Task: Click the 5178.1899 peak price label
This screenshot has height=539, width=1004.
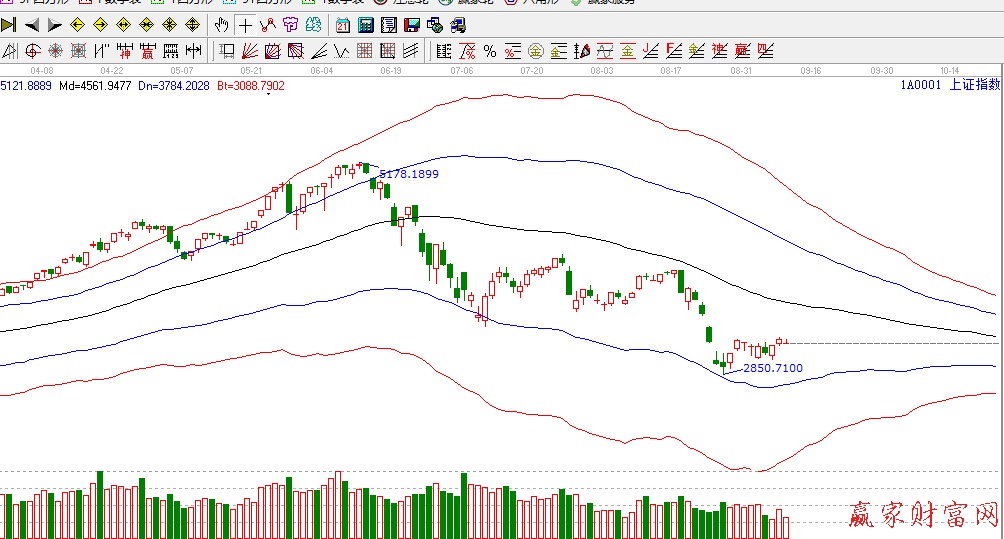Action: click(x=410, y=174)
